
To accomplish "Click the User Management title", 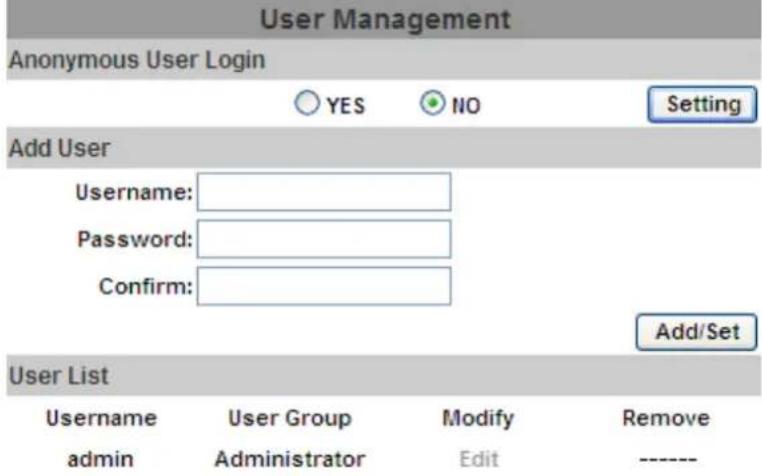I will (385, 19).
